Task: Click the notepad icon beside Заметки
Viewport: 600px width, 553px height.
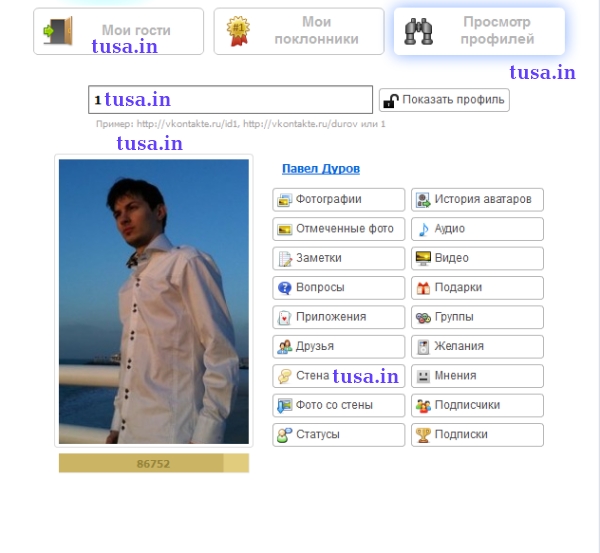Action: [285, 258]
